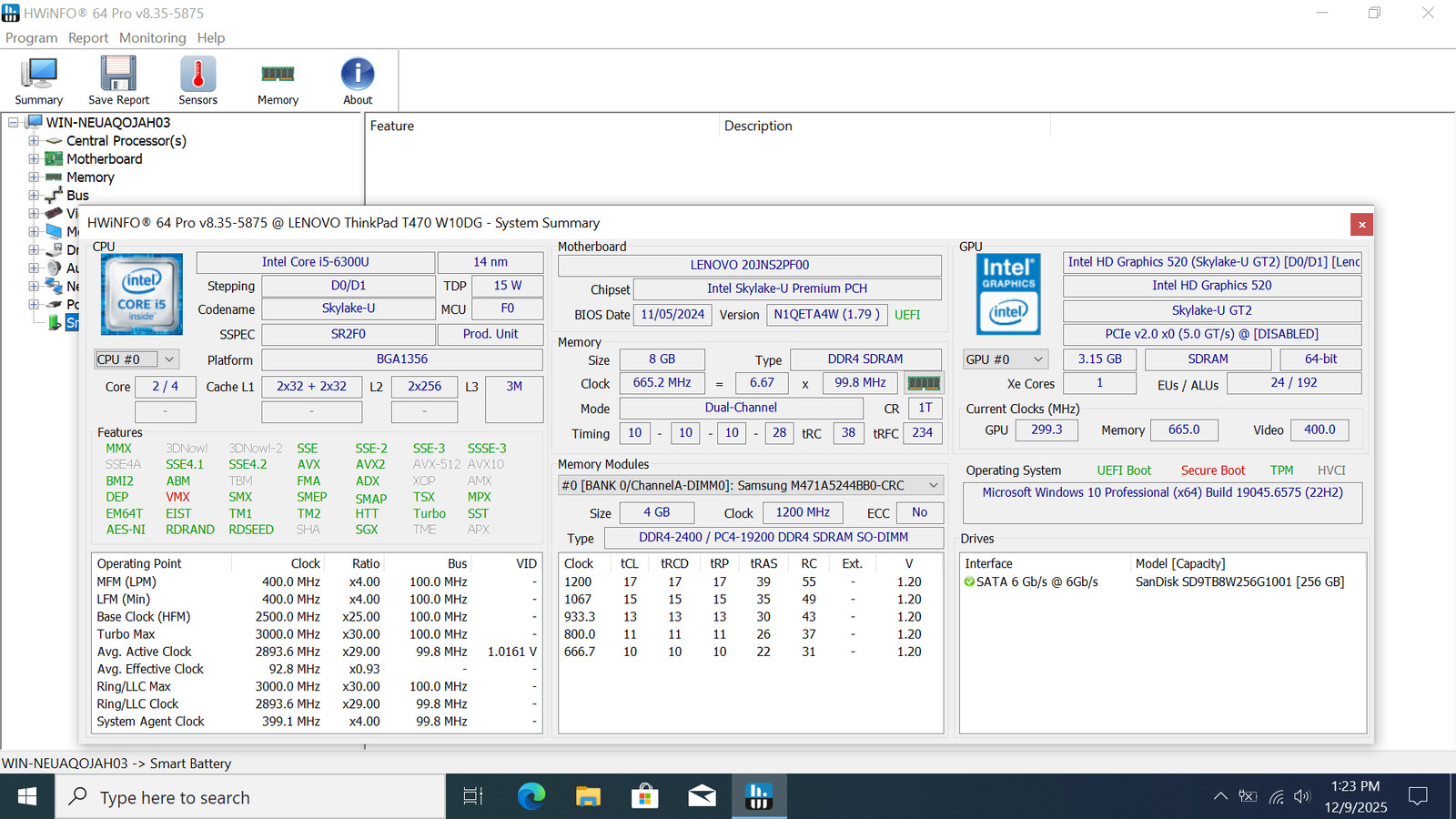Expand the Memory tree node
Image resolution: width=1456 pixels, height=819 pixels.
[34, 177]
